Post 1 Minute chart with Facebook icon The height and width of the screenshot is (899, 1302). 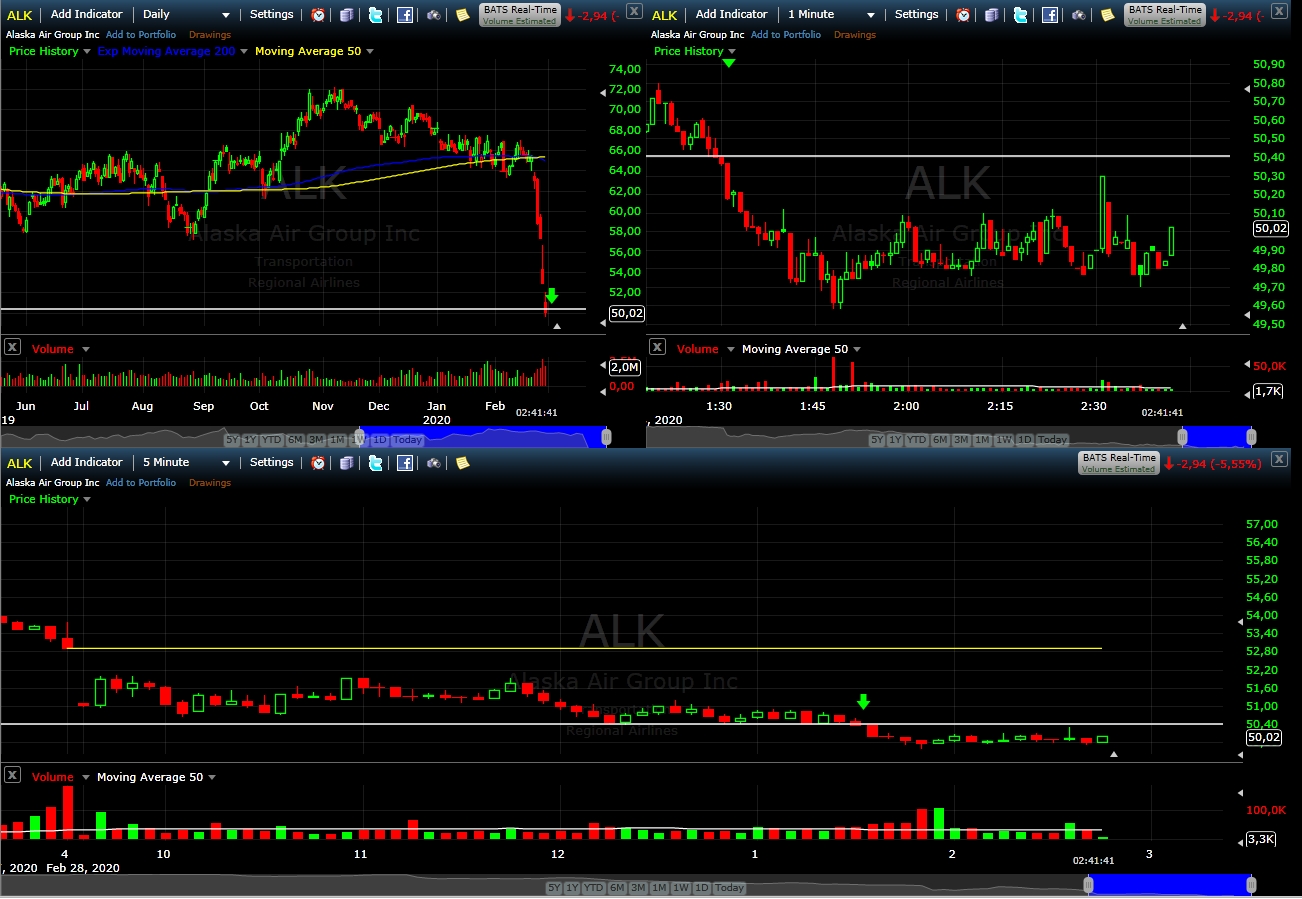coord(1050,15)
